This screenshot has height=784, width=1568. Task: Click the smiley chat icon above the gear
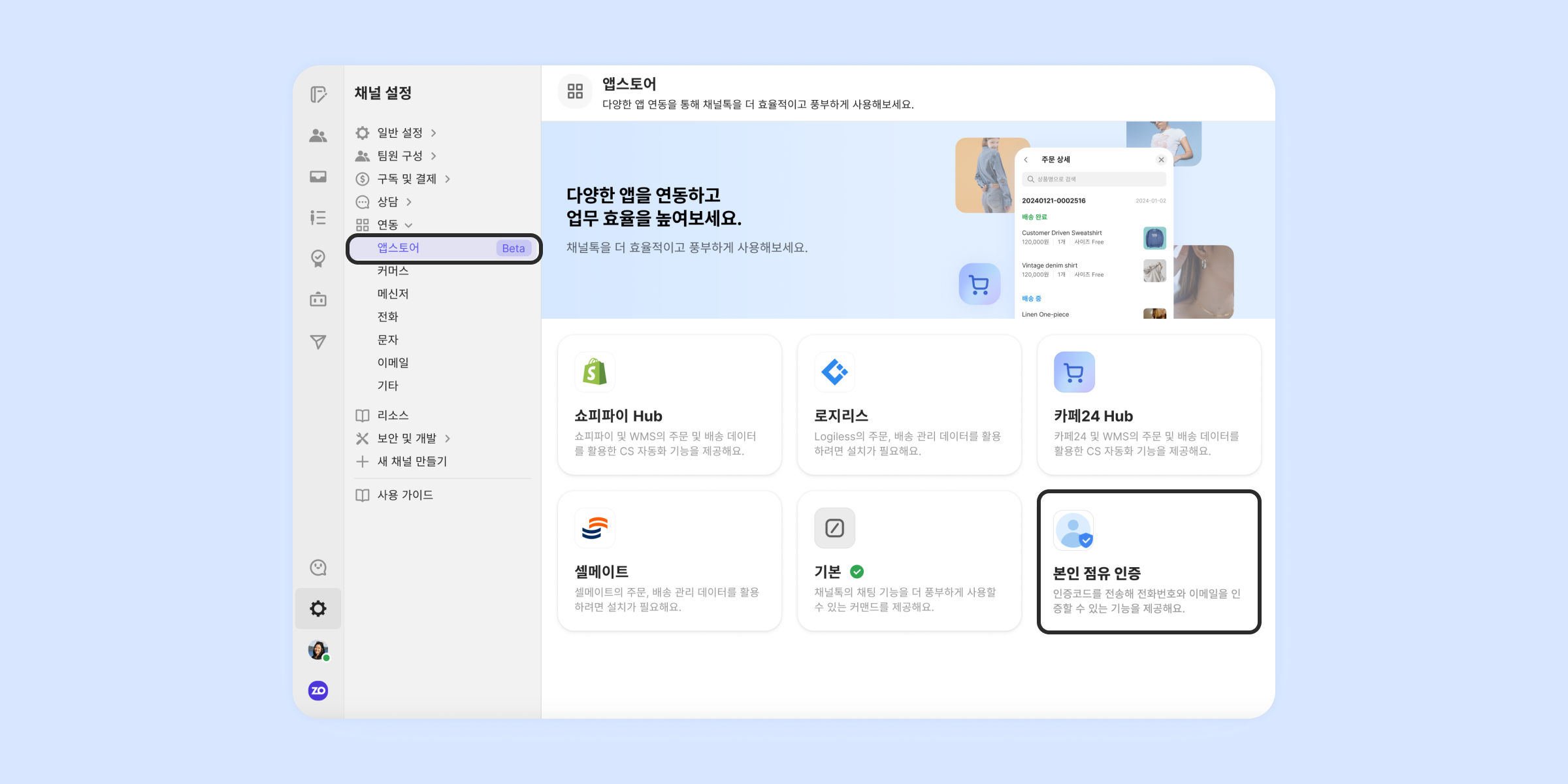tap(318, 567)
